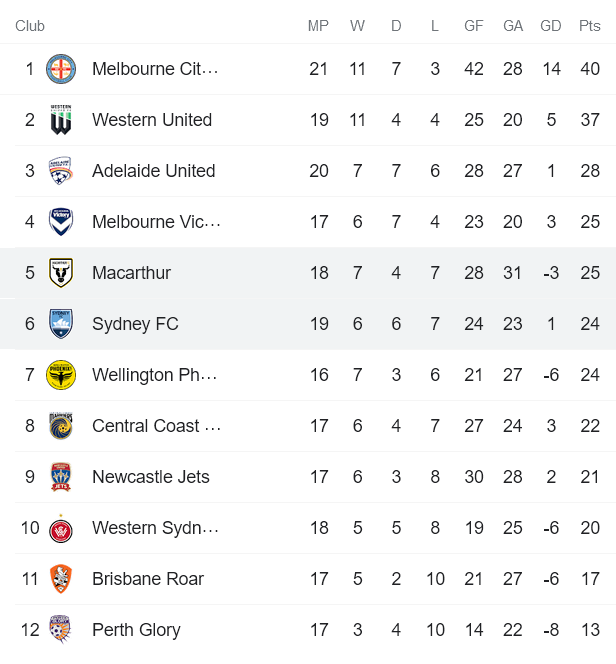Click the Western United logo
The image size is (616, 664).
click(61, 120)
